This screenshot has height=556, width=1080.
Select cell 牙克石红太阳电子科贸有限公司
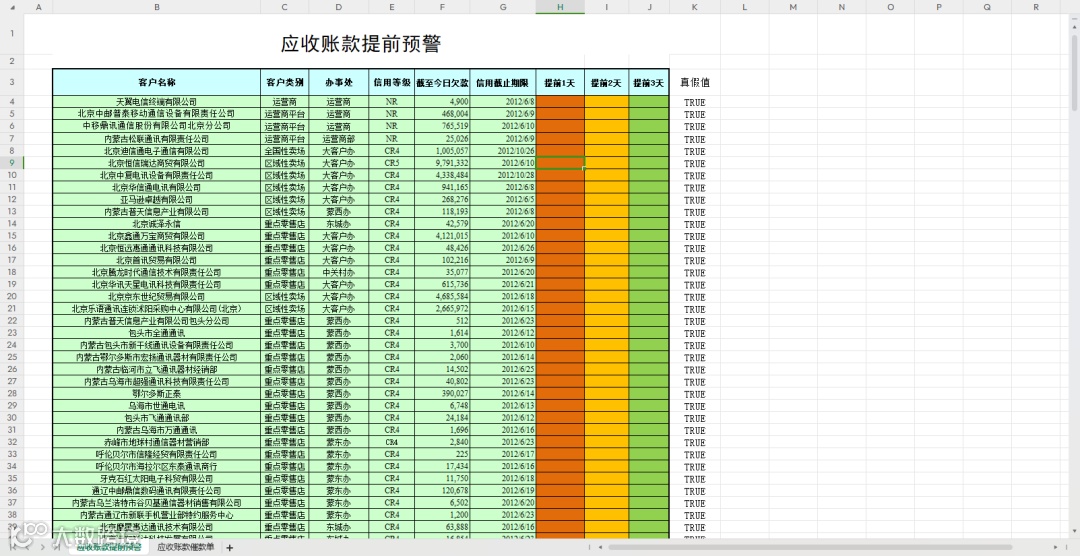tap(156, 479)
